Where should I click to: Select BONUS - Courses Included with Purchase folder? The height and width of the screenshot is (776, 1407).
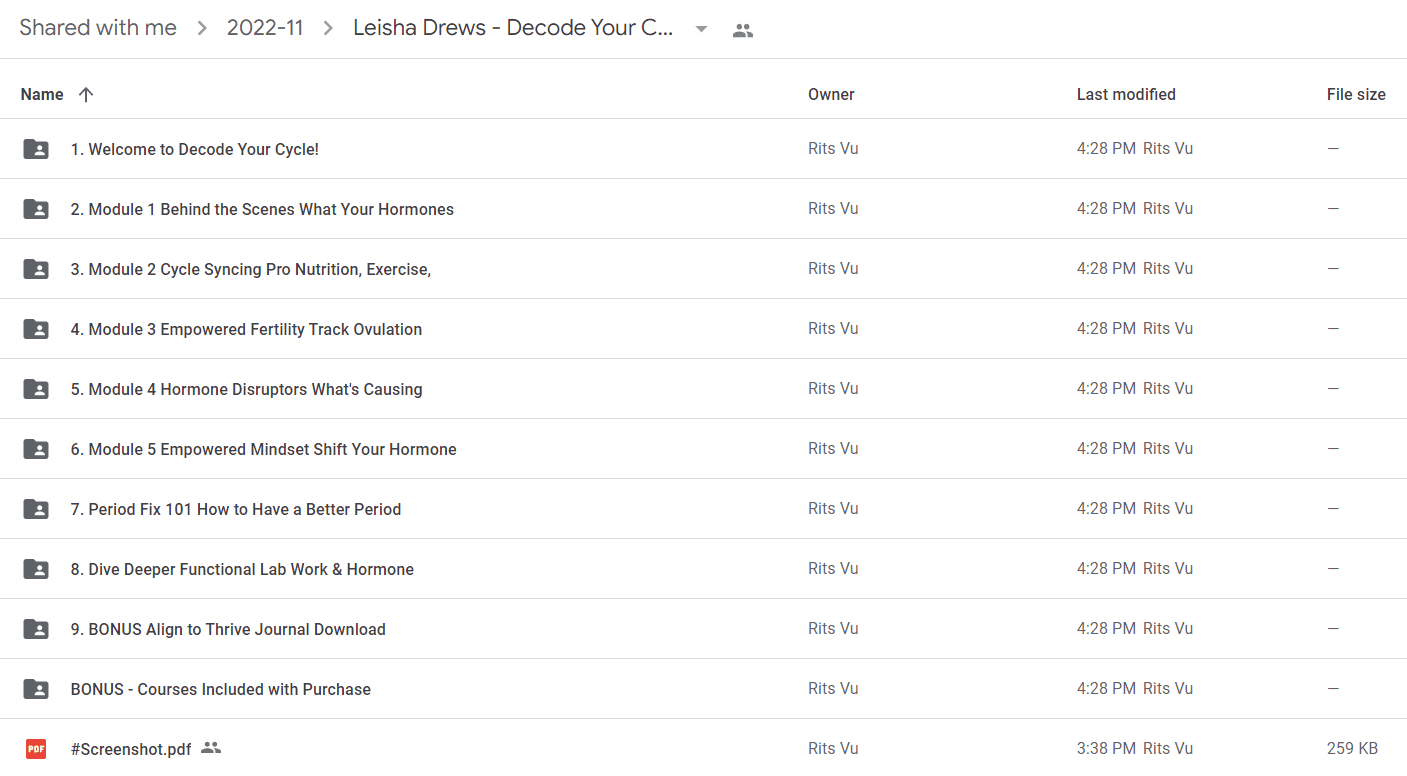703,689
